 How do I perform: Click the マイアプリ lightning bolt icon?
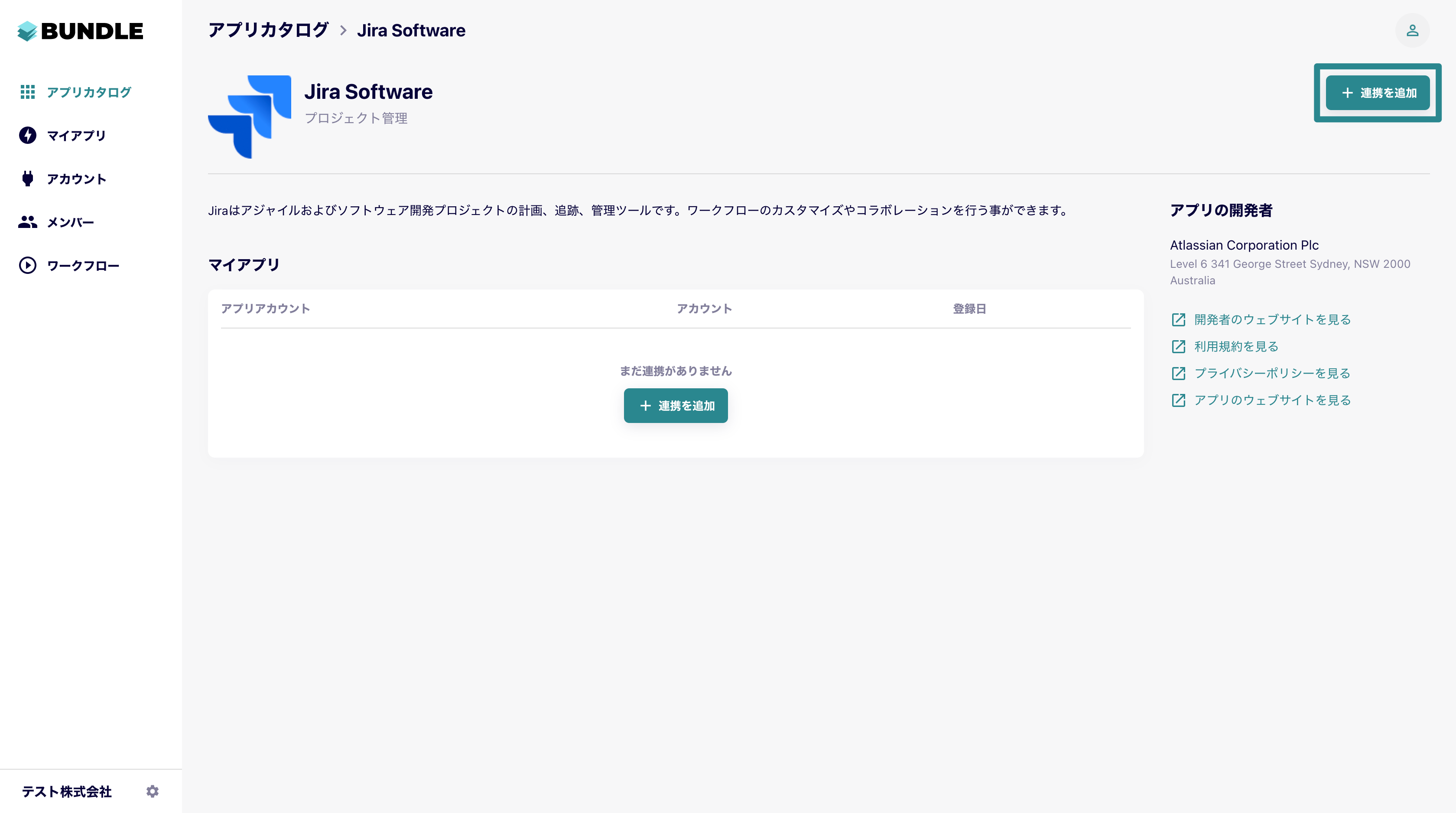[x=28, y=135]
